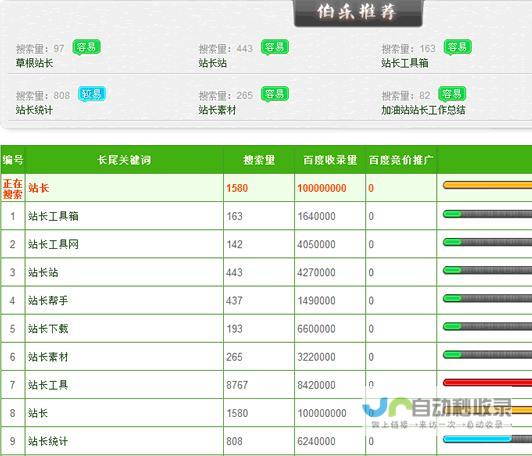Open 加油站站长工作总结 recommended keyword
The width and height of the screenshot is (532, 456).
[x=423, y=110]
